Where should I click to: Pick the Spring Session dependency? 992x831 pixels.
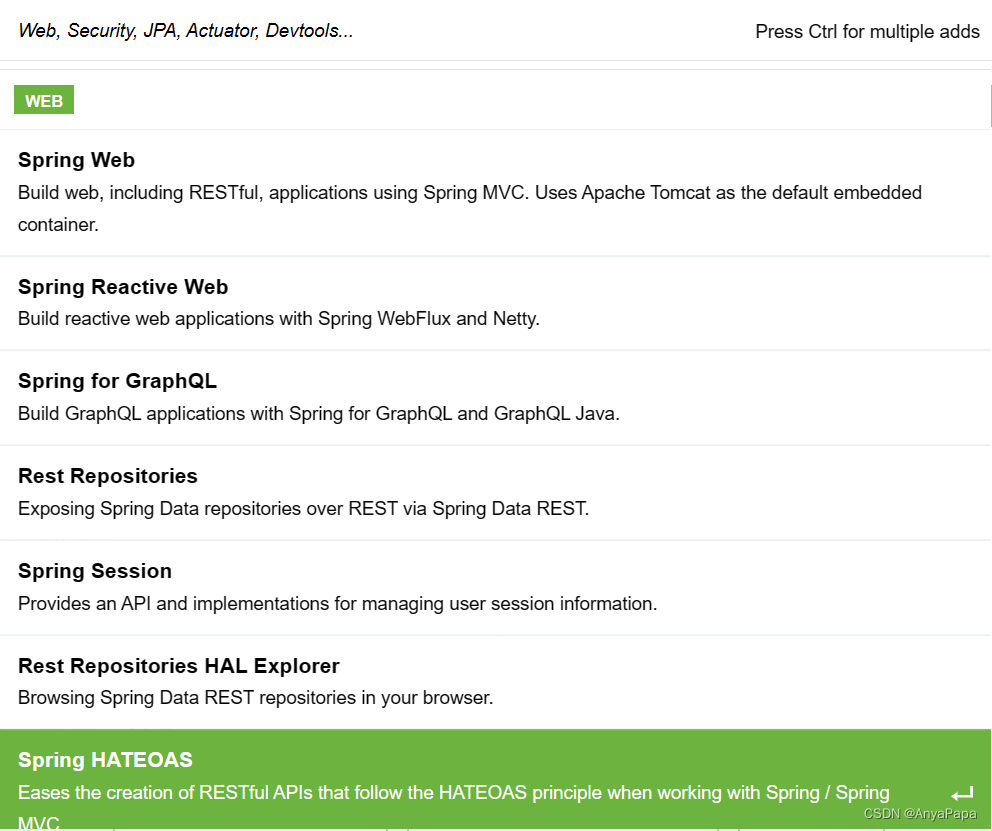click(495, 588)
